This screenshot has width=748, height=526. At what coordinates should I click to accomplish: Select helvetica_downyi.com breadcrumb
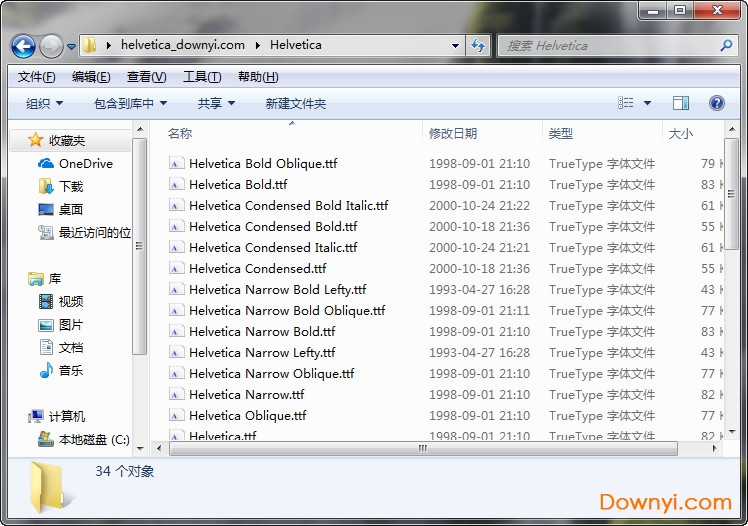click(183, 45)
